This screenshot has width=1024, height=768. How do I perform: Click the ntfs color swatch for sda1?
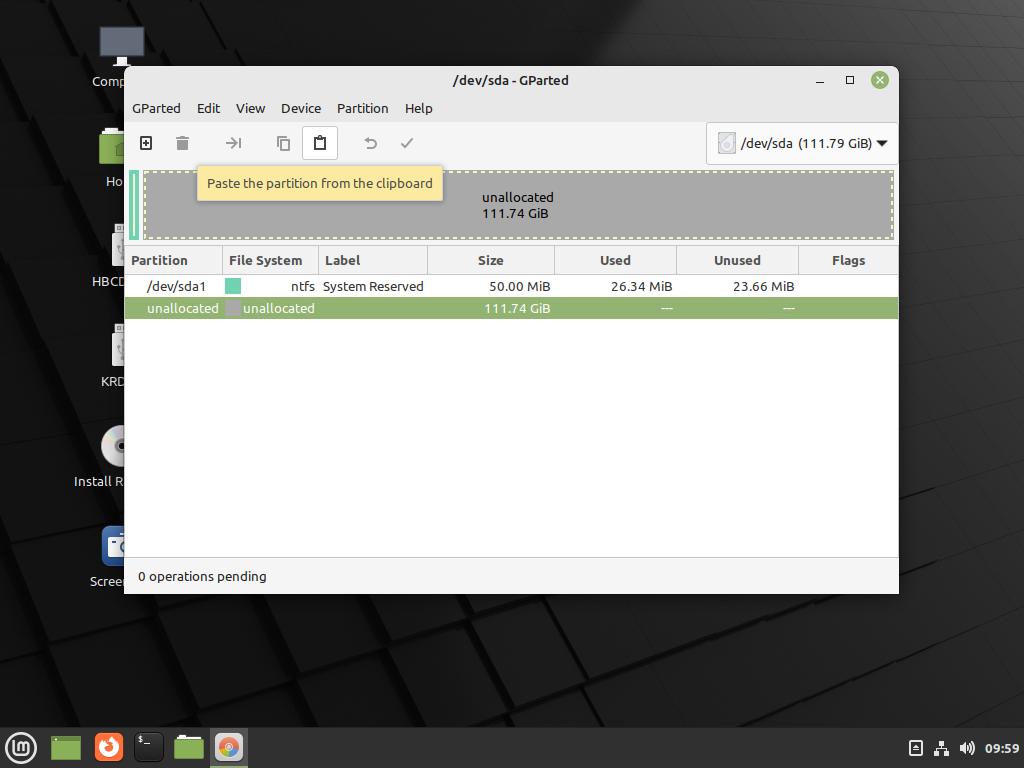pos(233,286)
